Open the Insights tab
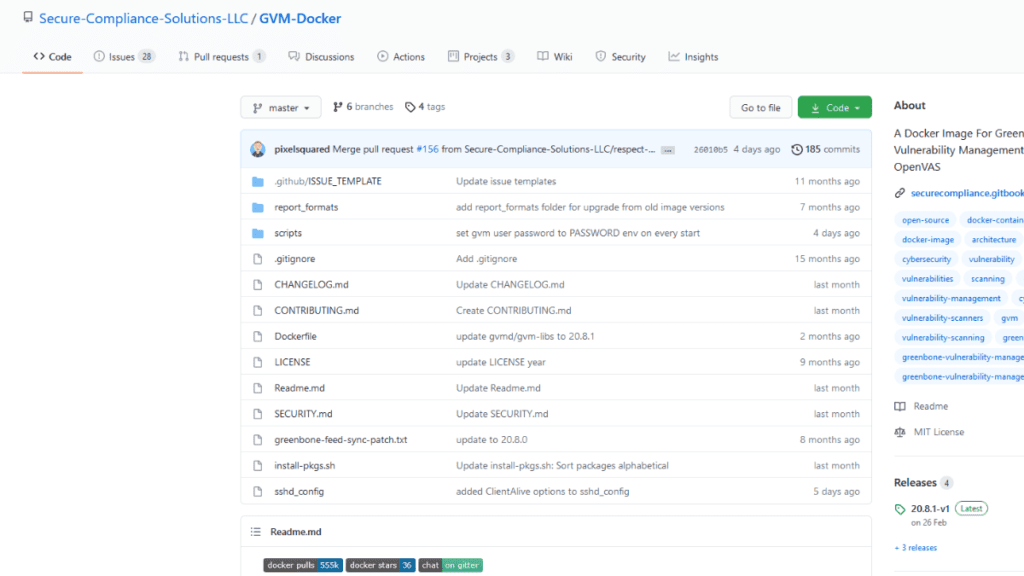 (x=693, y=57)
